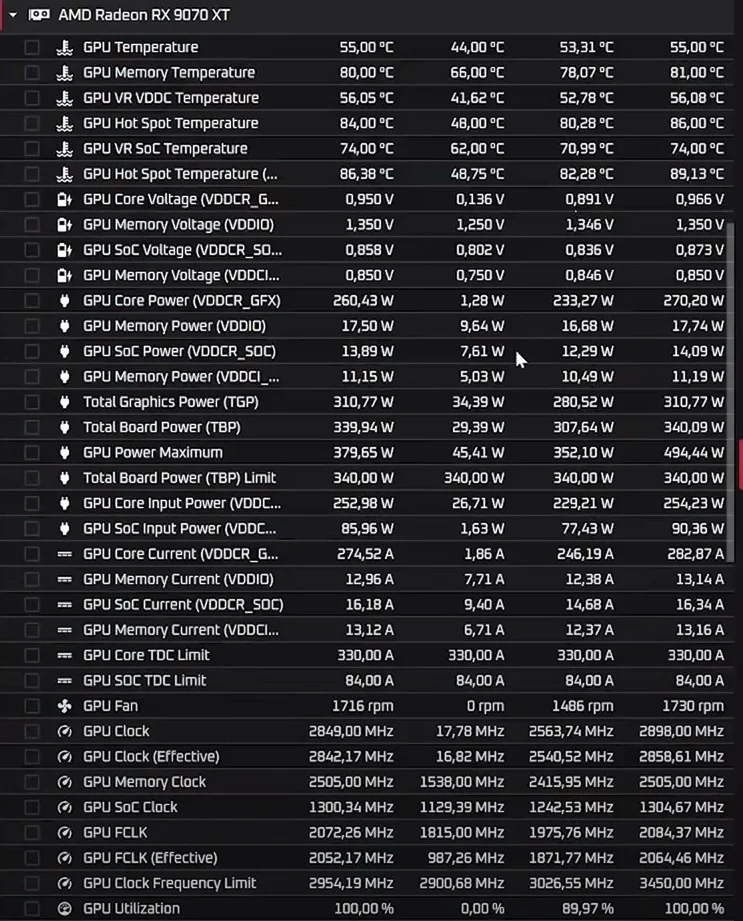Tick the checkbox for GPU Utilization
The height and width of the screenshot is (921, 743).
pos(32,909)
